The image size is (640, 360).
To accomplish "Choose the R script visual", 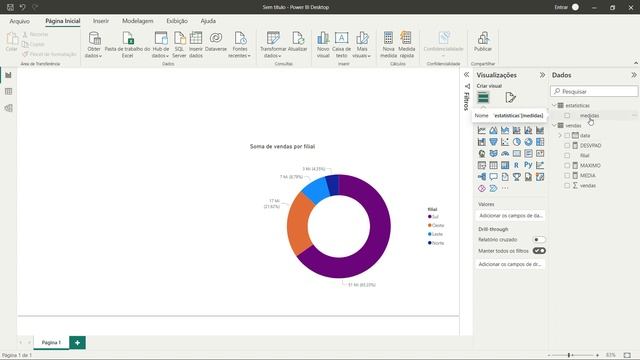I will coord(516,165).
